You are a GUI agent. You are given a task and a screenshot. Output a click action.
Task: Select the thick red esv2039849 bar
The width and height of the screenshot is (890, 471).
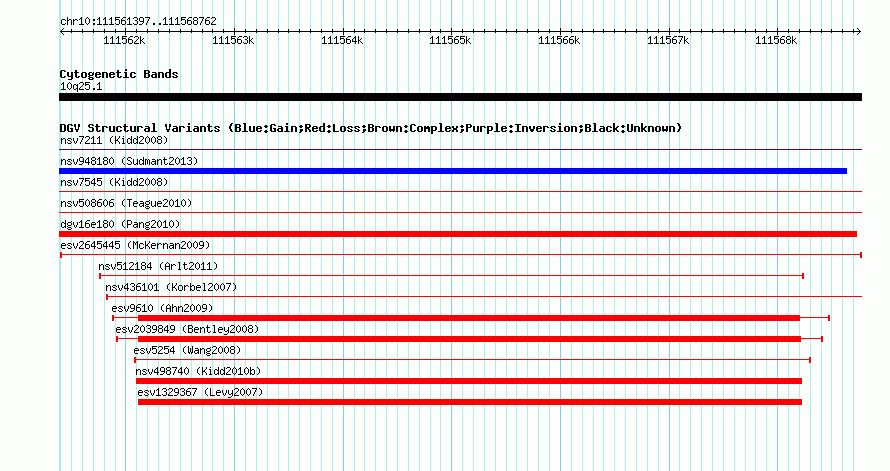click(469, 339)
